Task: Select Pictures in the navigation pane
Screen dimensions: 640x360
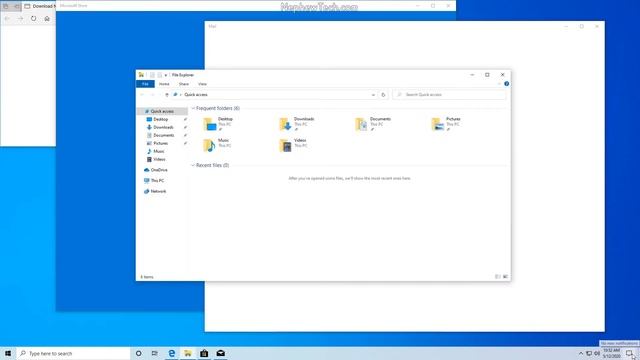Action: [x=160, y=143]
